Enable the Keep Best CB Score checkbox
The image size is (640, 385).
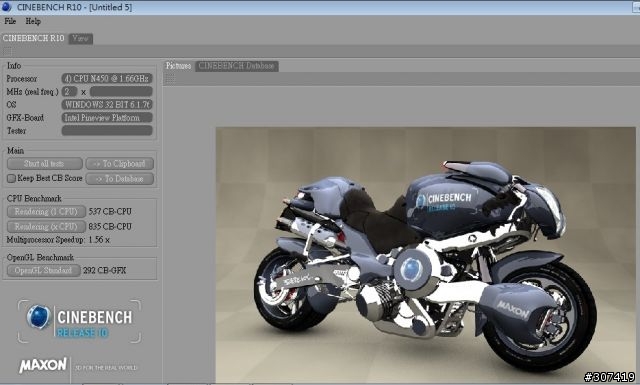[11, 178]
